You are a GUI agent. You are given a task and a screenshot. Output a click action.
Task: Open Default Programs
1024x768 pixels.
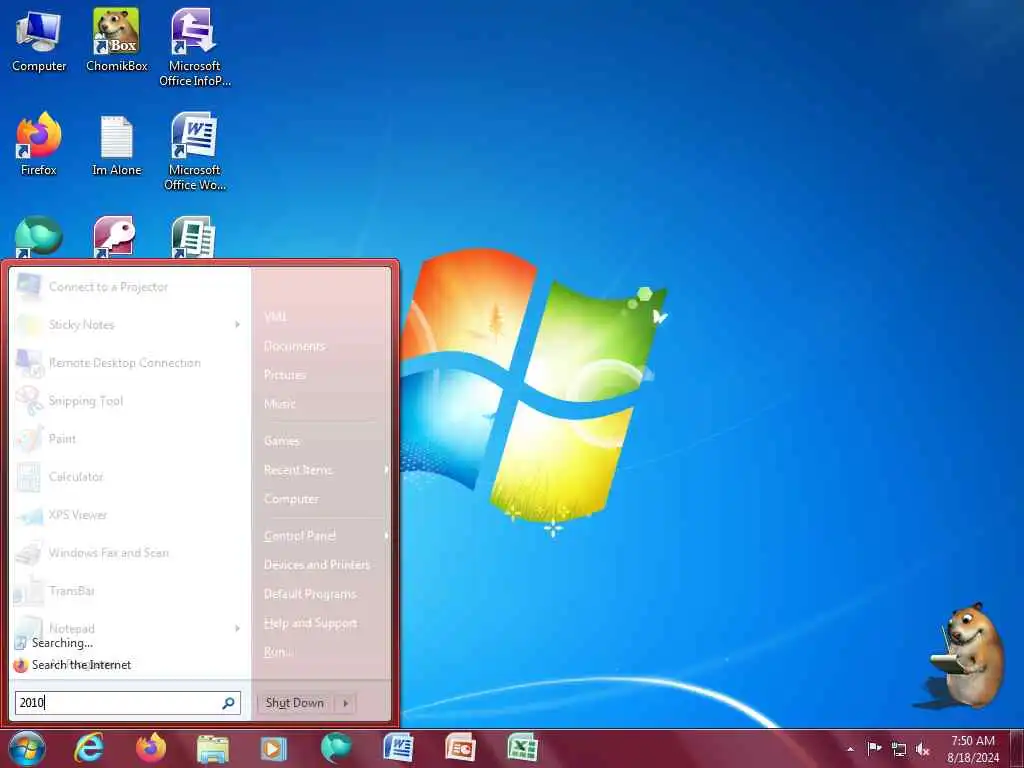click(310, 594)
